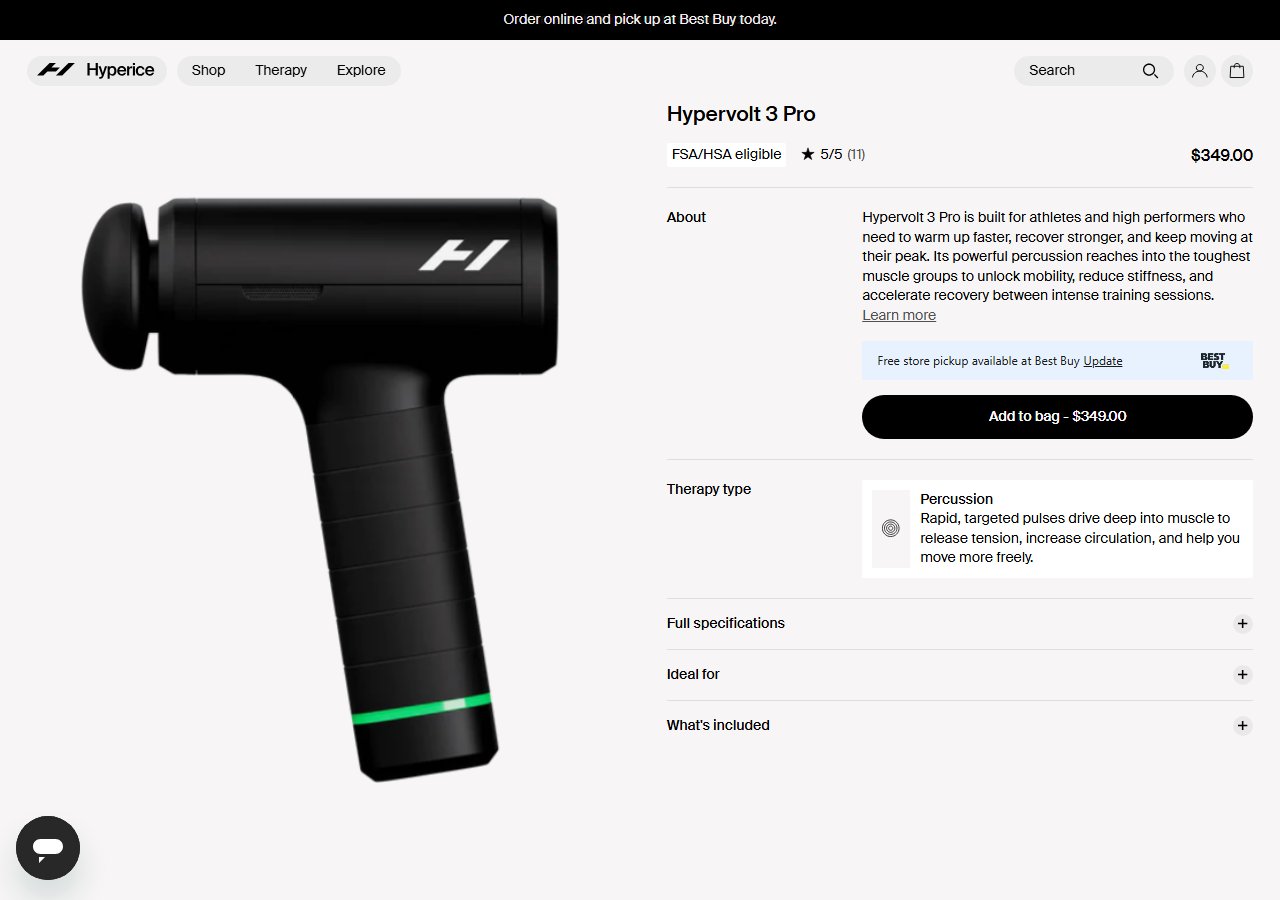
Task: Update the Best Buy pickup store
Action: coord(1103,361)
